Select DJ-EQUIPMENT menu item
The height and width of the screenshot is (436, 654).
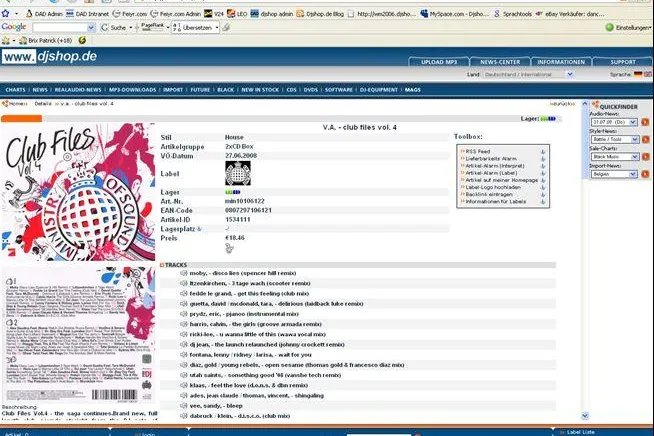(x=379, y=90)
